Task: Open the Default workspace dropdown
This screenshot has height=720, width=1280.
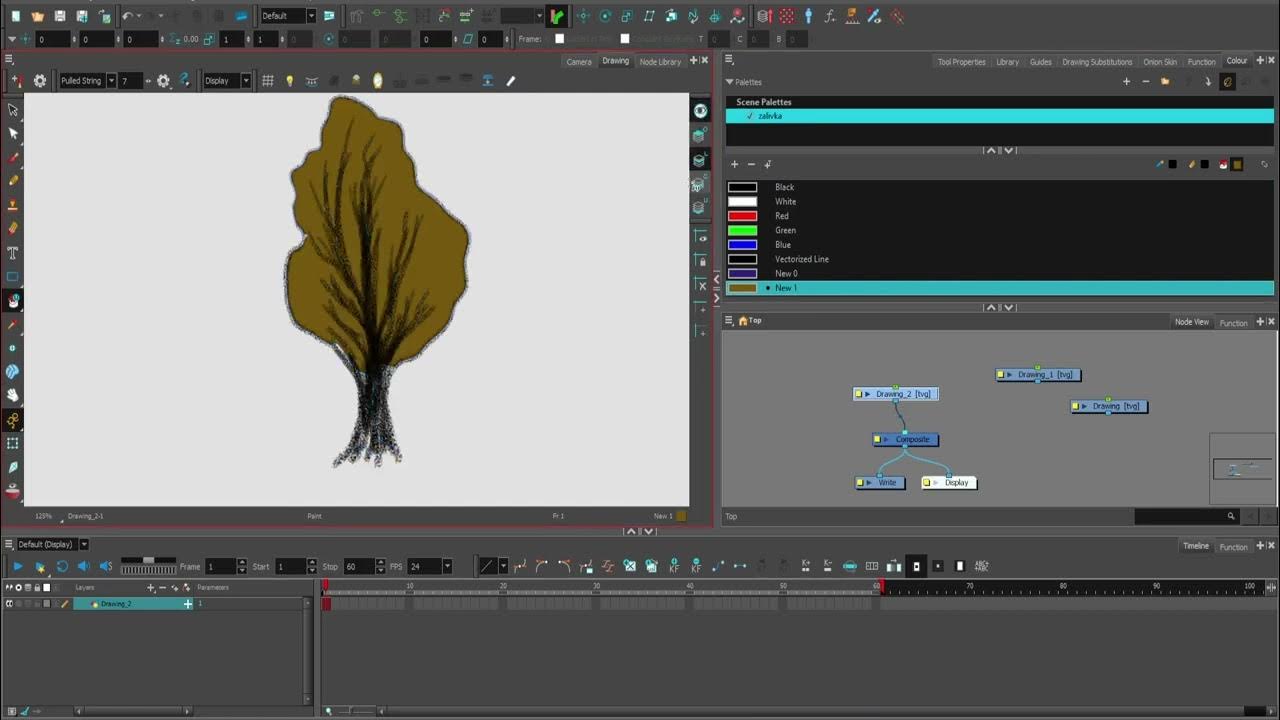Action: [310, 16]
